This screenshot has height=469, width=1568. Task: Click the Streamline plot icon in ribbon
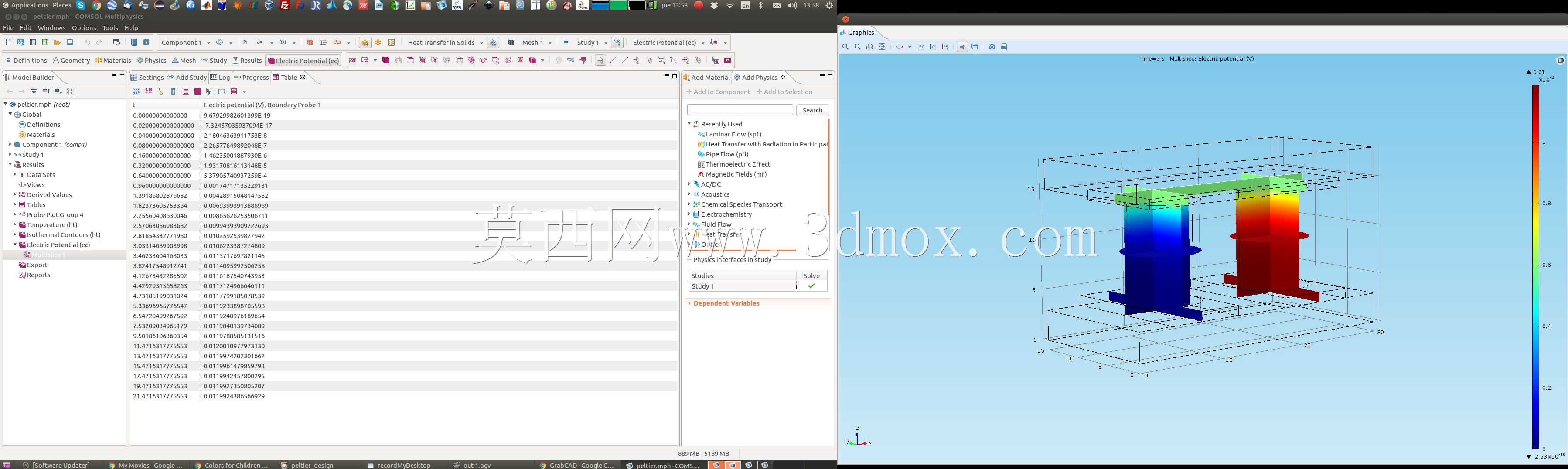click(x=483, y=60)
